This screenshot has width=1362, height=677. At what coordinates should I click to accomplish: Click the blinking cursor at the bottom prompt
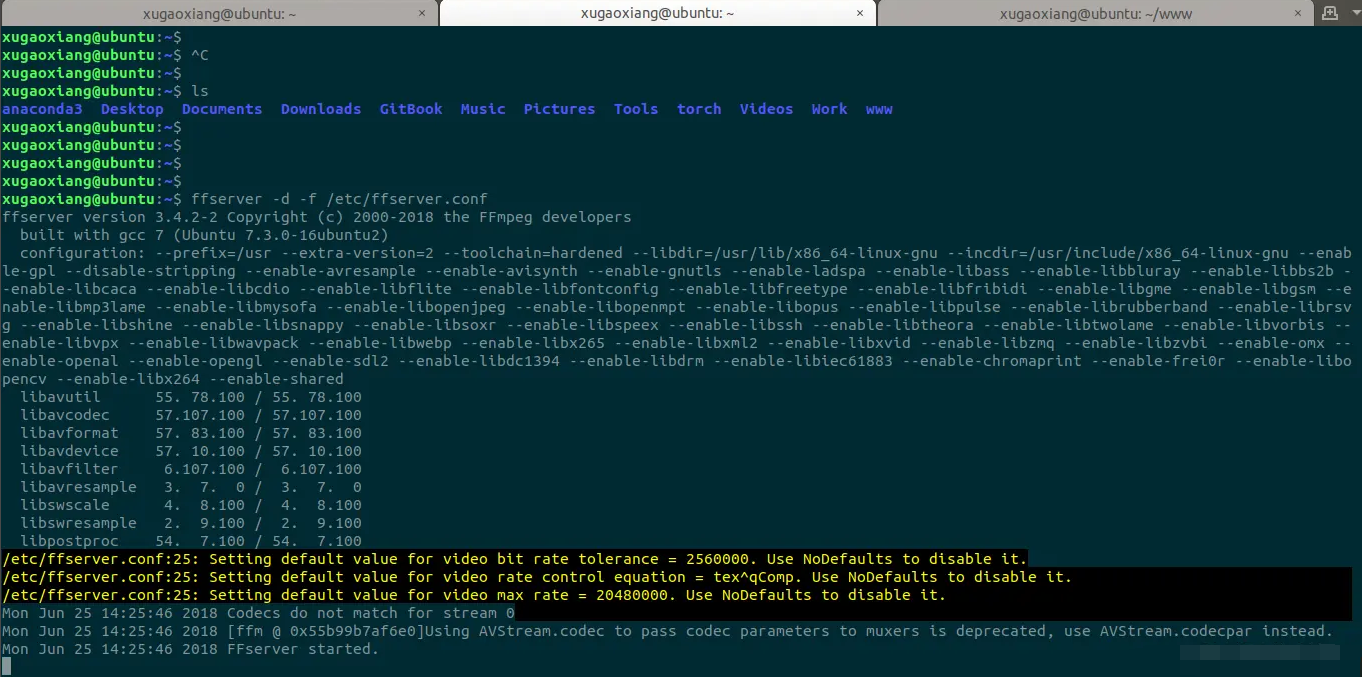(7, 666)
